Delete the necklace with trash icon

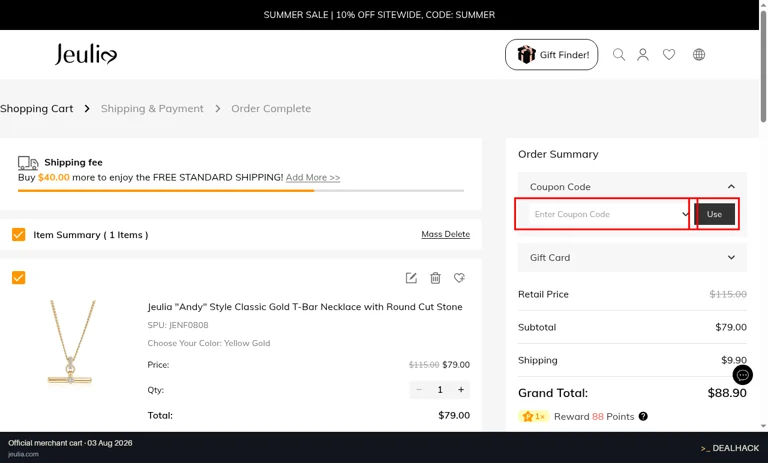point(435,278)
